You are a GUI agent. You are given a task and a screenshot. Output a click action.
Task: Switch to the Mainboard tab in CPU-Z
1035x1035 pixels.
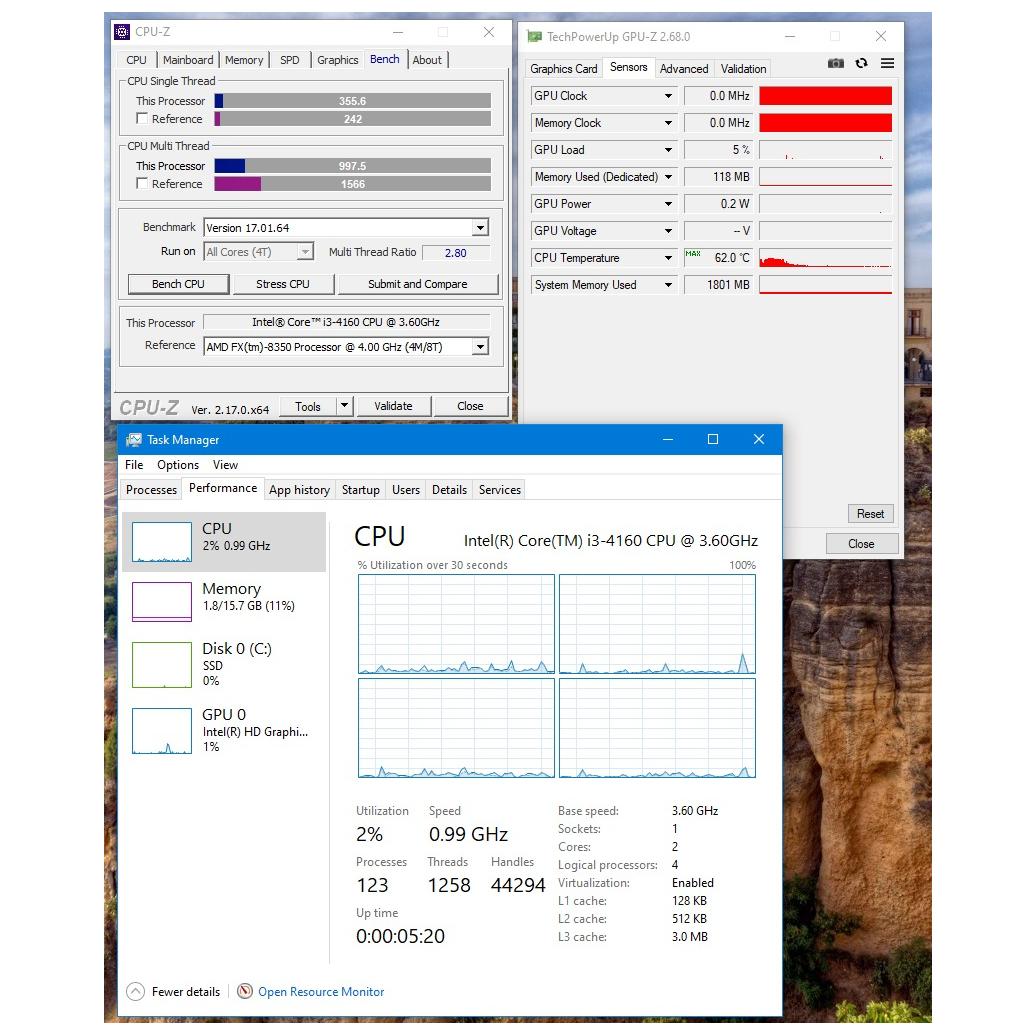(x=188, y=60)
